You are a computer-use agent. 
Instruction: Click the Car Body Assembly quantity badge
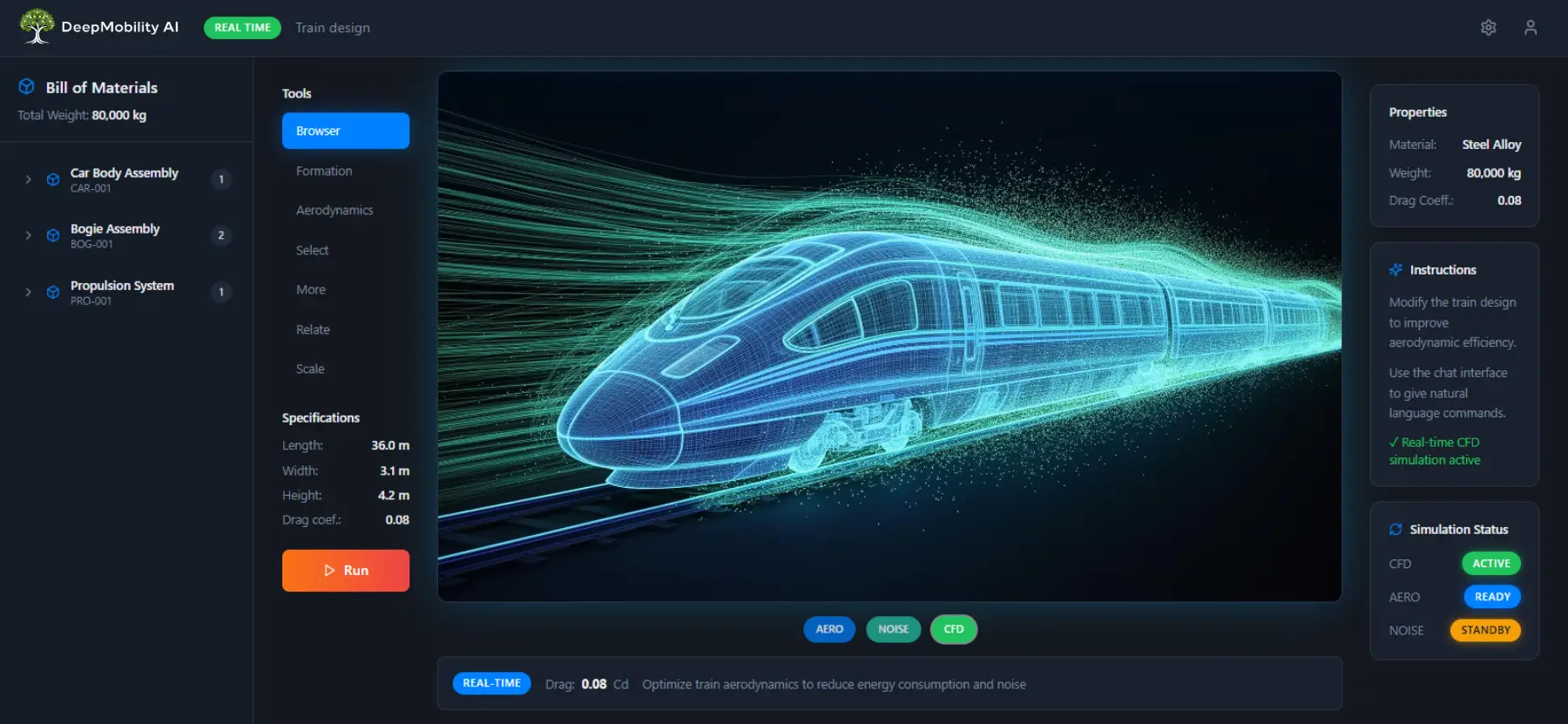[221, 179]
